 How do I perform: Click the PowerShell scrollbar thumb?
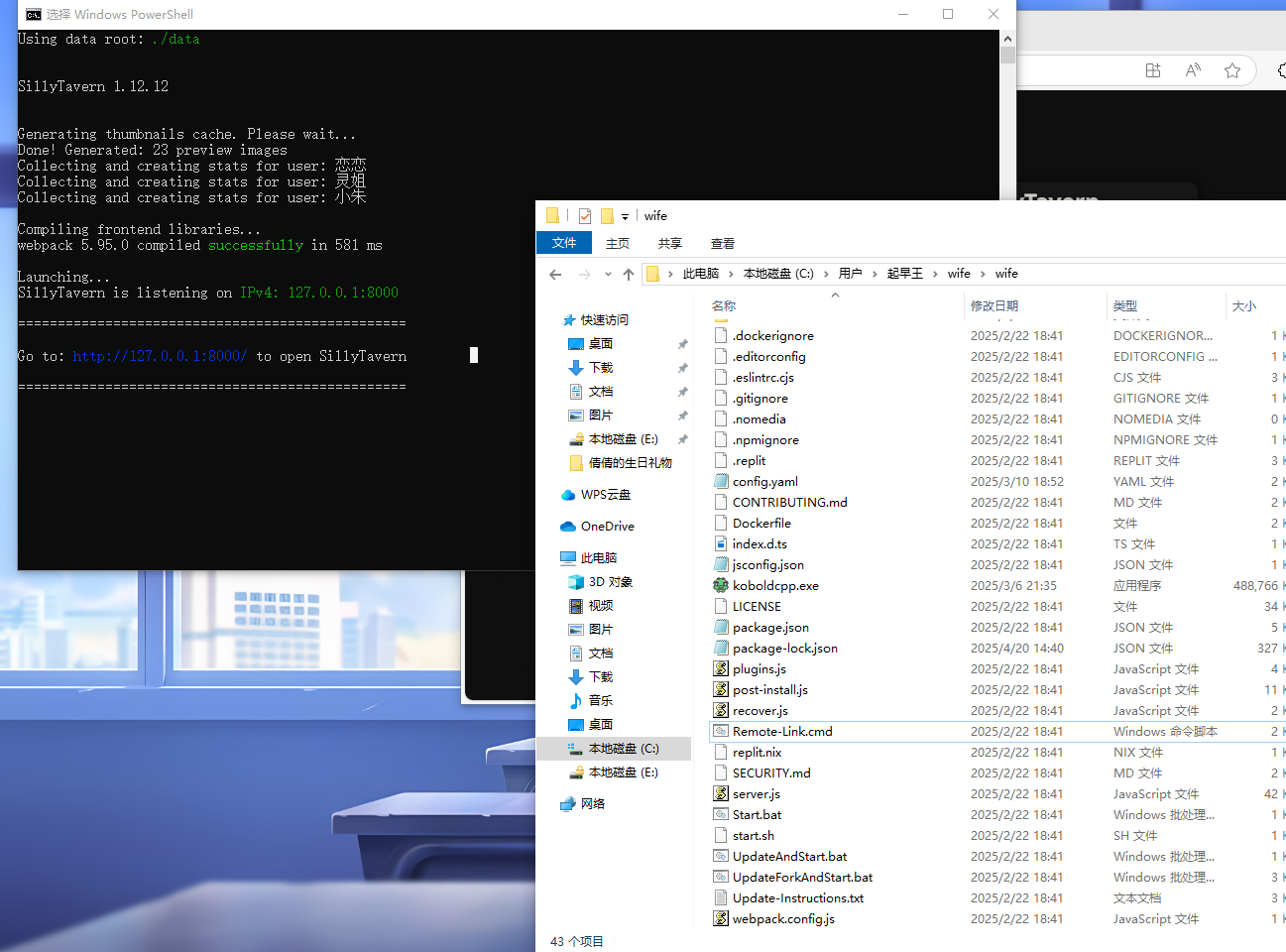pyautogui.click(x=1007, y=56)
